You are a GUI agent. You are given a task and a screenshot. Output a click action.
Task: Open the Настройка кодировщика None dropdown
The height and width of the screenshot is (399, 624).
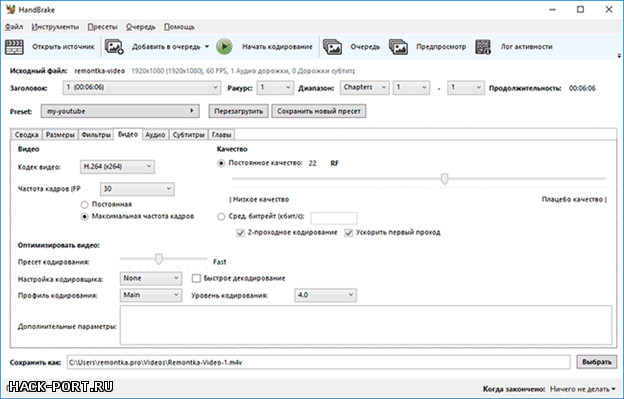click(151, 278)
